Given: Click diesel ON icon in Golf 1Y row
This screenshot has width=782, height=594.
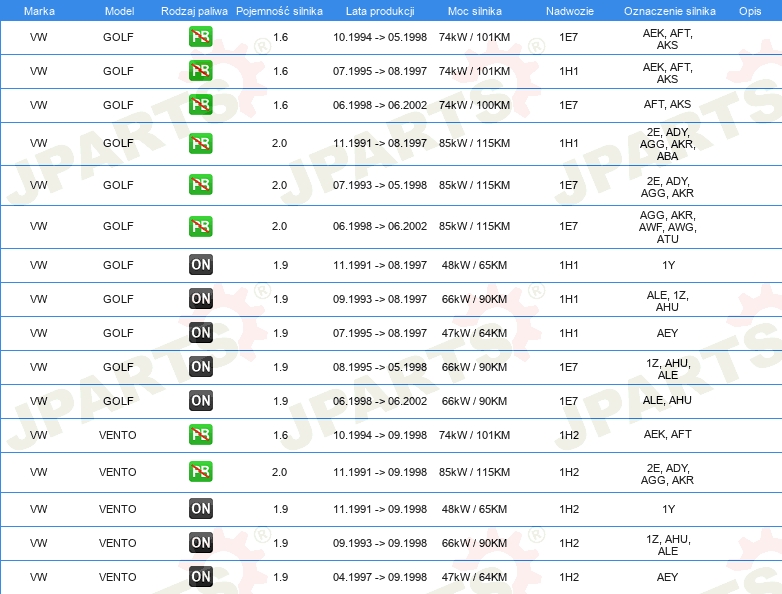Looking at the screenshot, I should tap(200, 264).
